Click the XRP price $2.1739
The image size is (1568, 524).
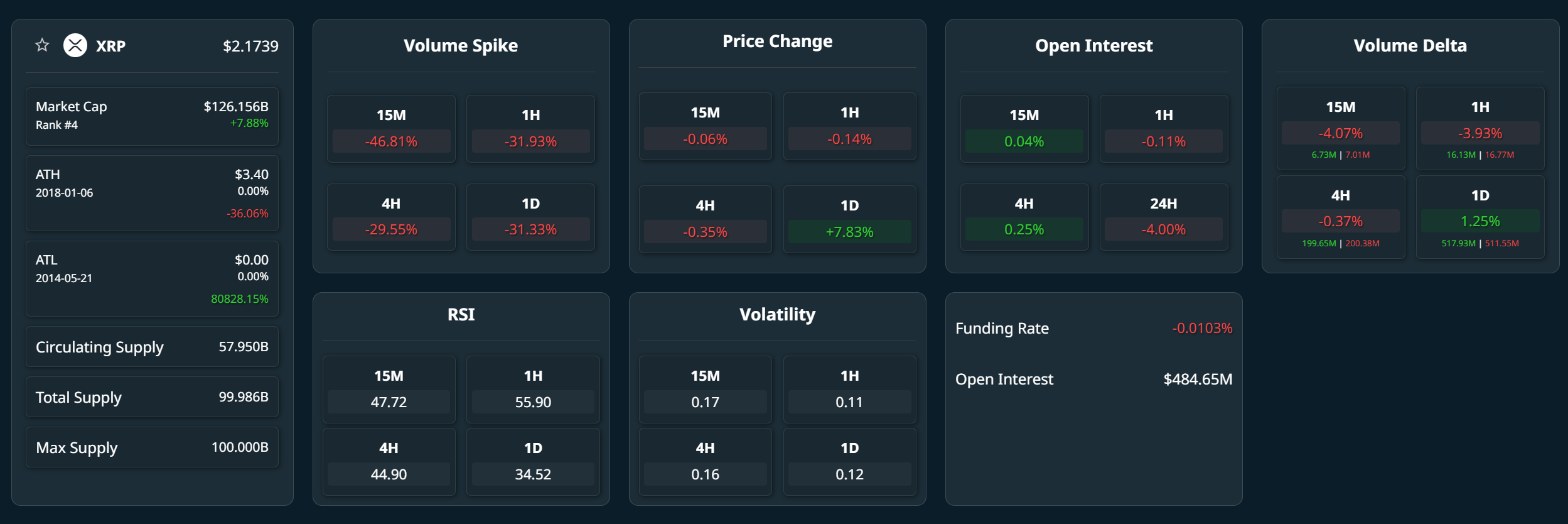[250, 46]
